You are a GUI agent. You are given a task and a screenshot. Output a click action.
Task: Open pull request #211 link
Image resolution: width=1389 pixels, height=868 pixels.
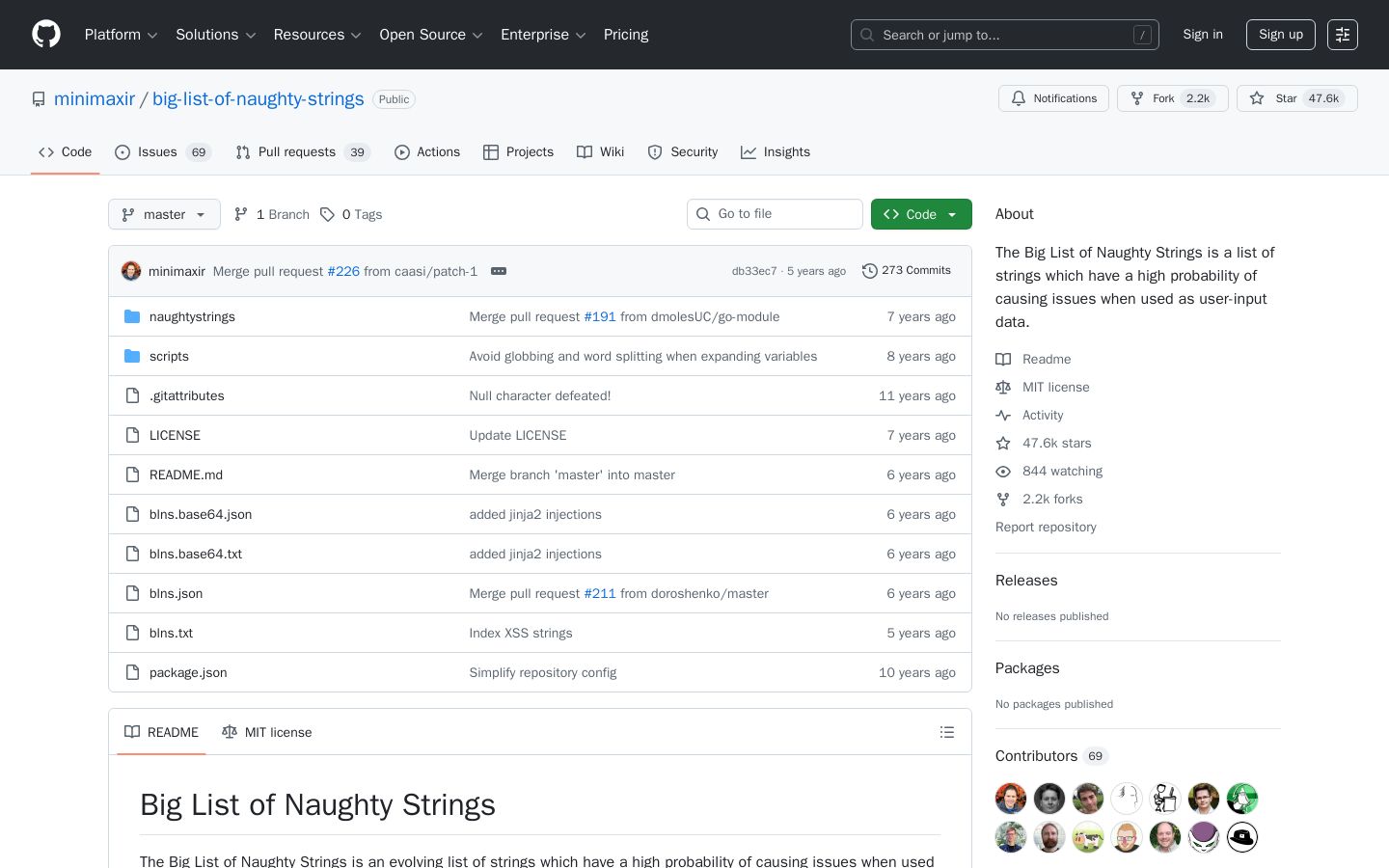point(600,593)
